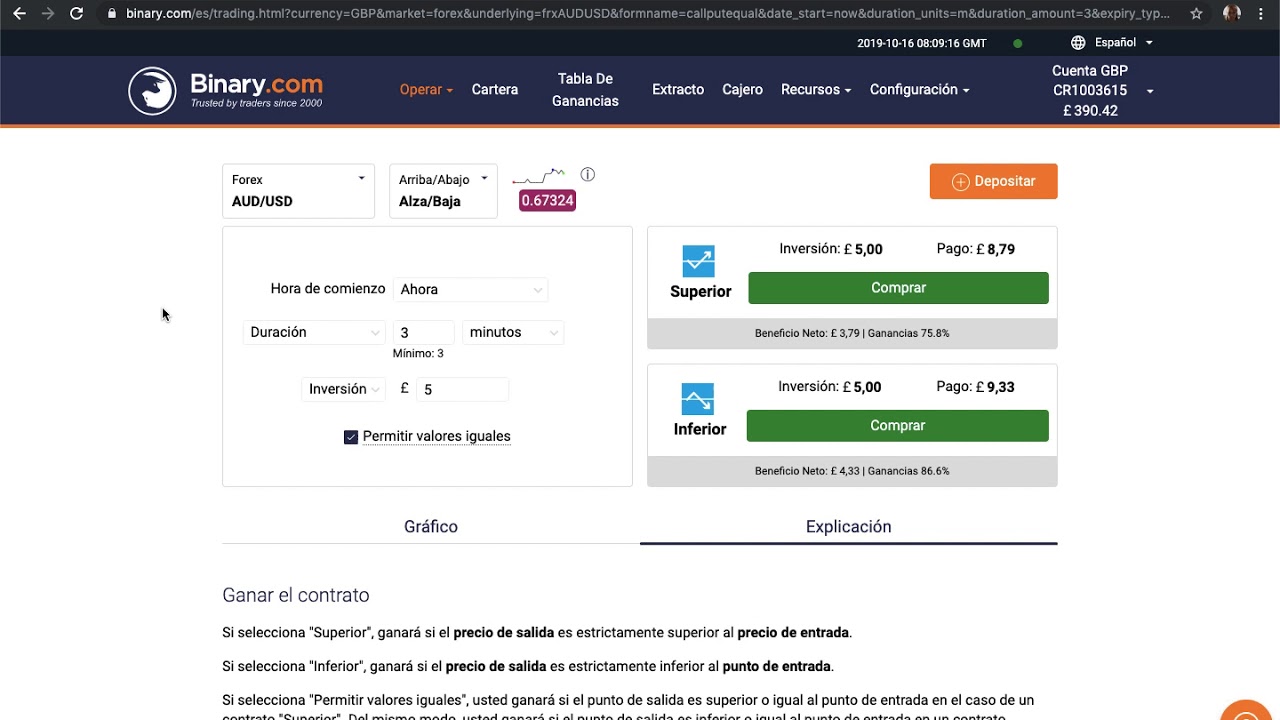Open the minutos units dropdown
Viewport: 1280px width, 720px height.
(x=513, y=333)
